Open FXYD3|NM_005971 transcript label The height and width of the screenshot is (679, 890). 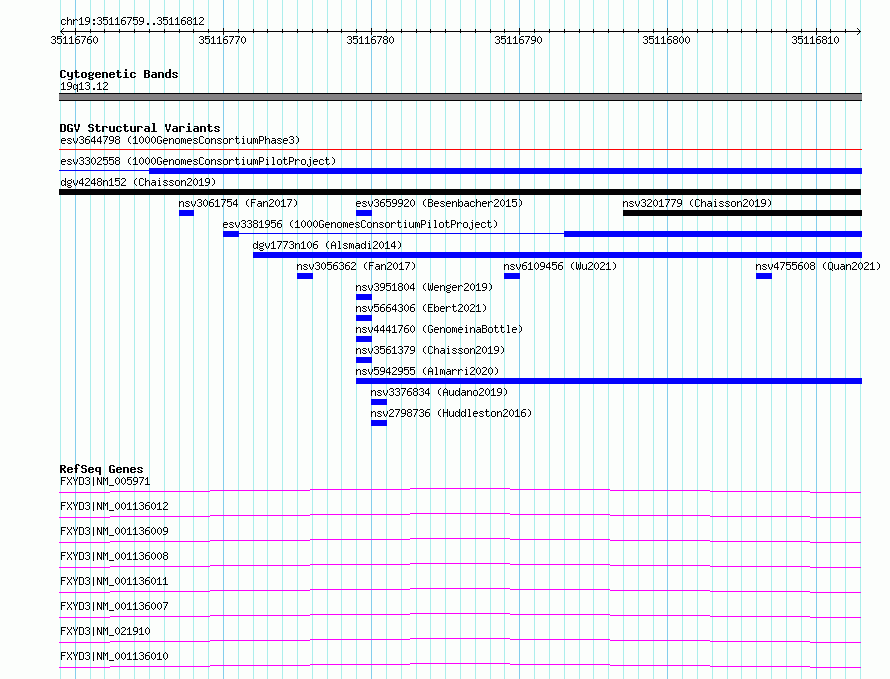coord(105,481)
